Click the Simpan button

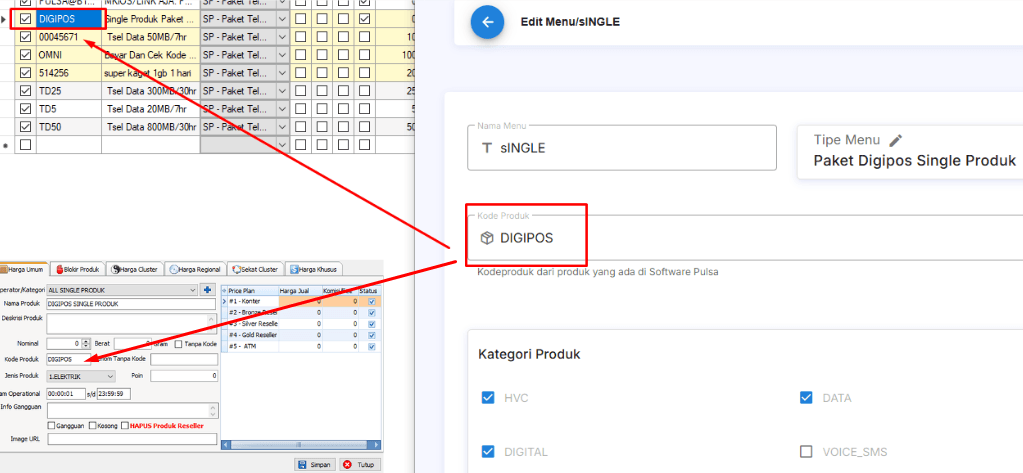point(314,465)
